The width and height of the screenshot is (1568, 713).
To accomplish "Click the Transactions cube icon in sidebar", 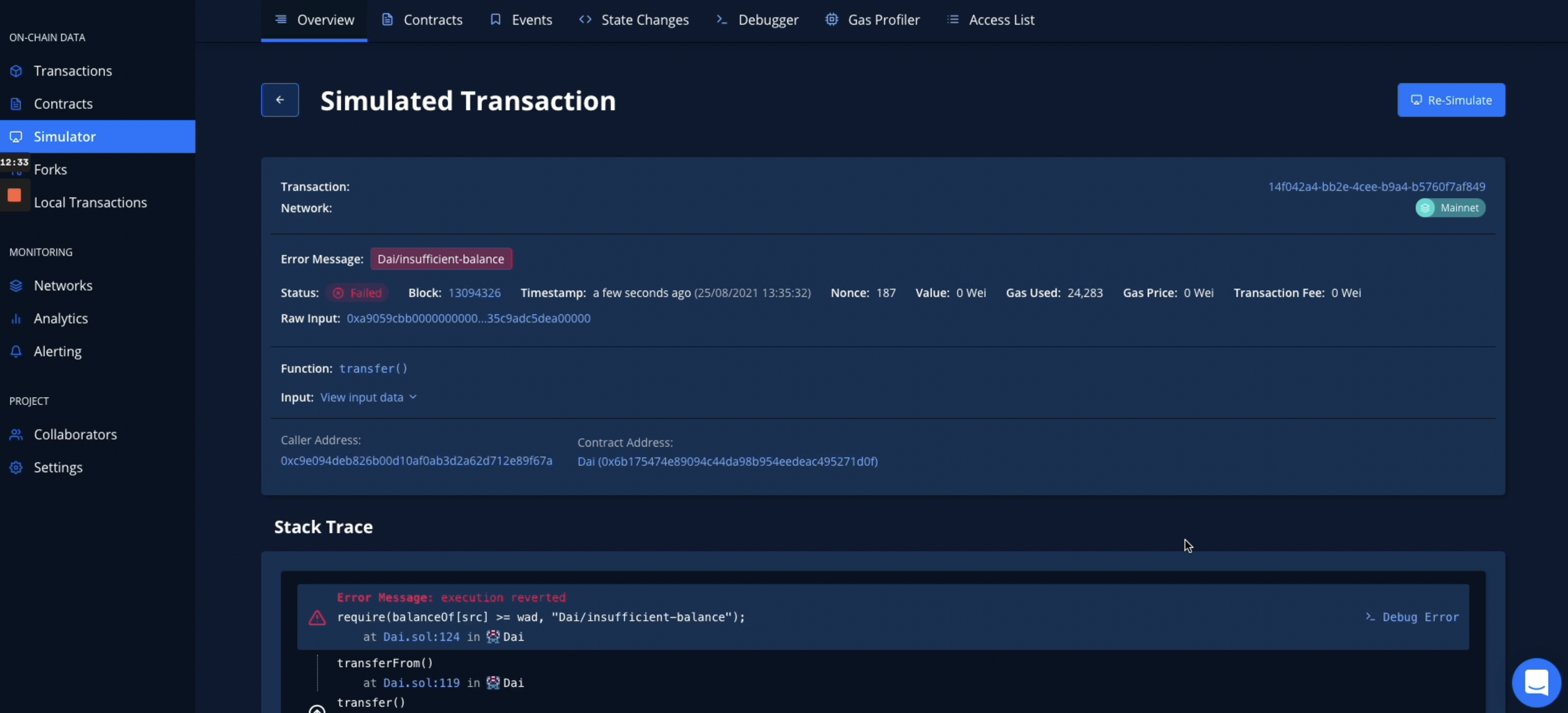I will click(16, 71).
